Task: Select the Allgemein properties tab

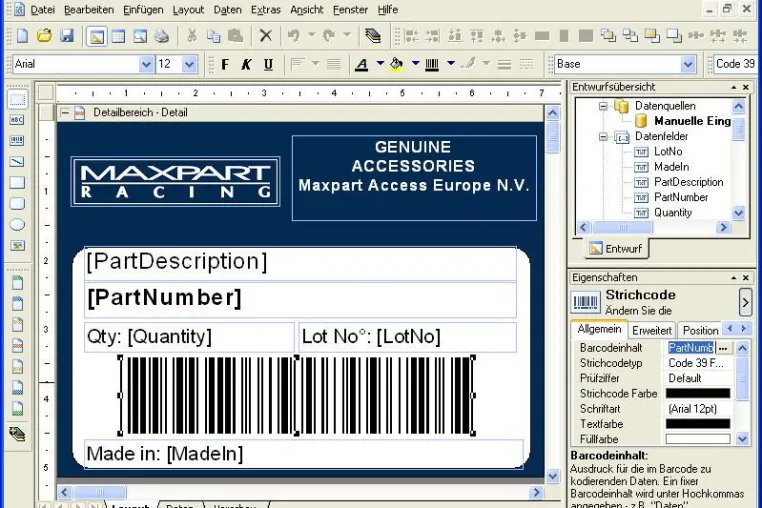Action: tap(599, 329)
